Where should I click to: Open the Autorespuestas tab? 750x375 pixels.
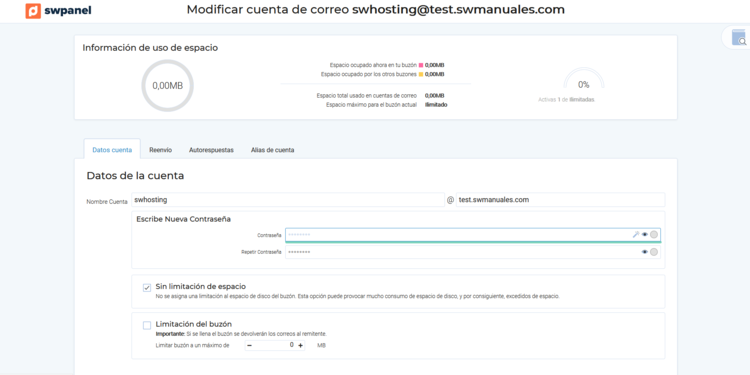coord(211,150)
